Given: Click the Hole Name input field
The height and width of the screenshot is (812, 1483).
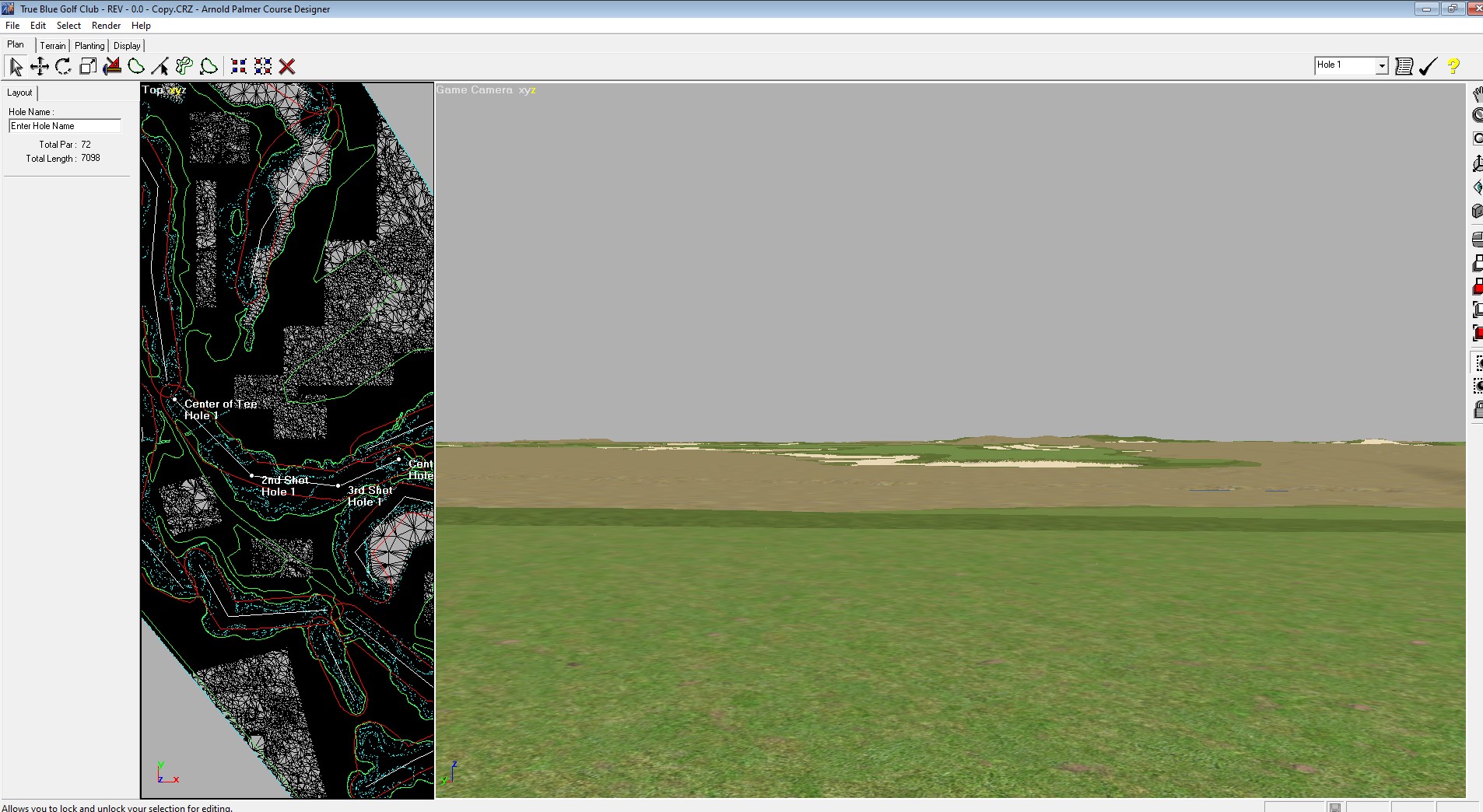Looking at the screenshot, I should click(65, 126).
